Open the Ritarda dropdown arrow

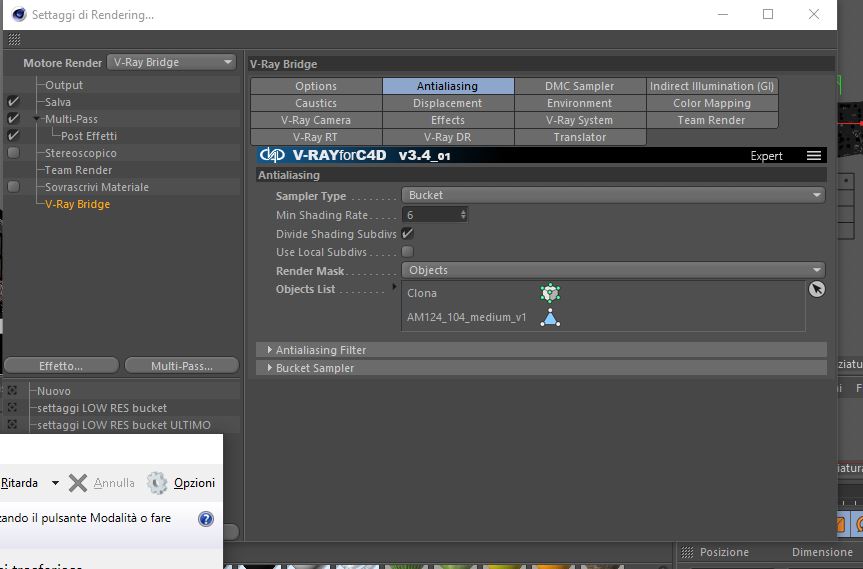point(55,483)
